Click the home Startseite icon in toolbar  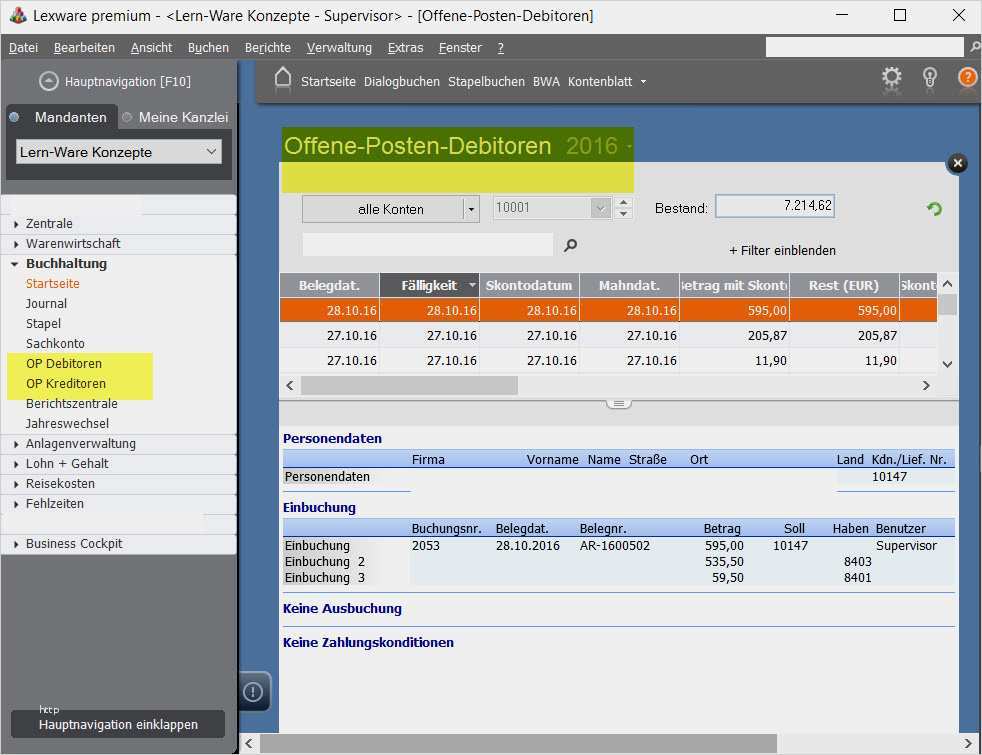coord(283,80)
